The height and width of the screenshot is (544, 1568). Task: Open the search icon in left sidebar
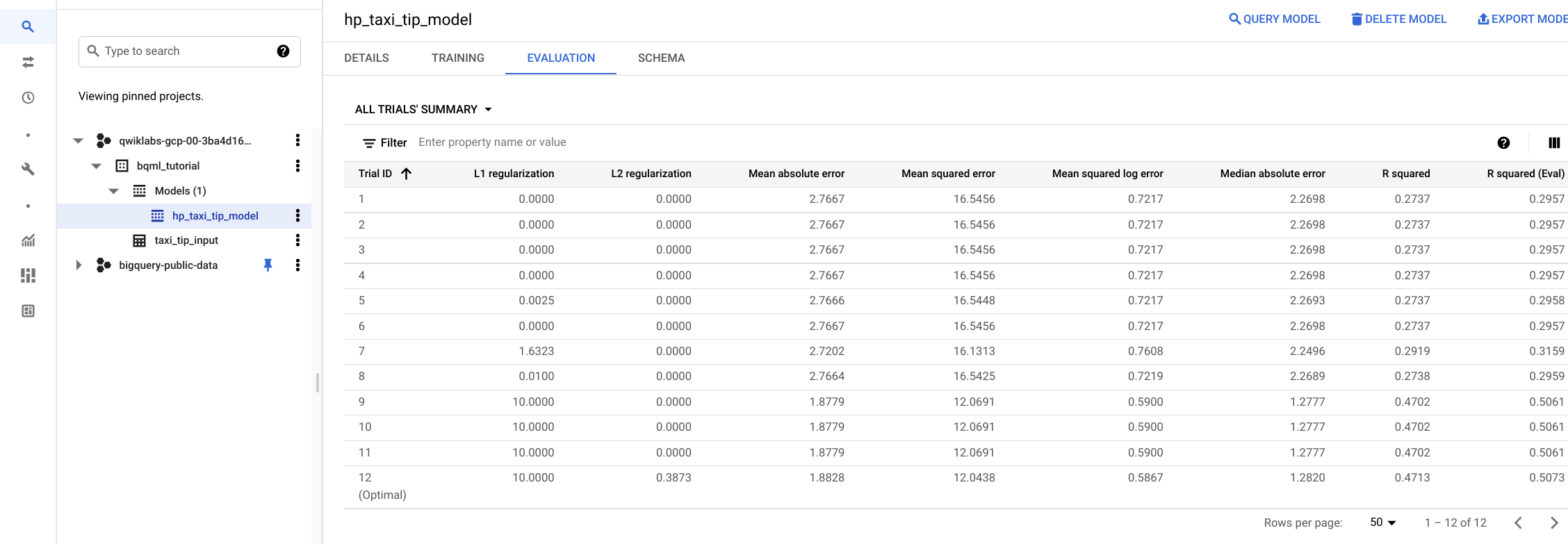pos(28,26)
